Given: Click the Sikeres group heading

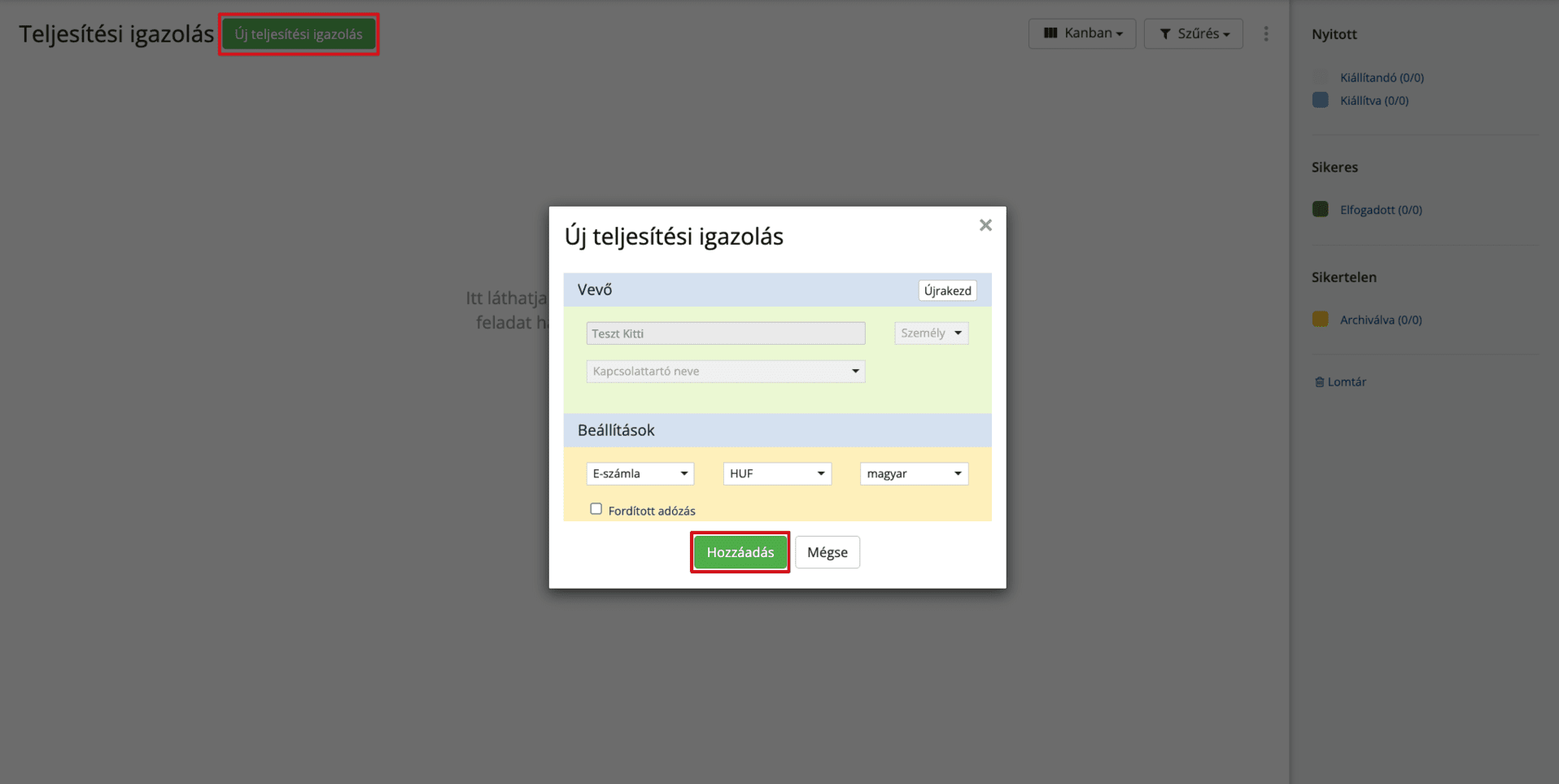Looking at the screenshot, I should pos(1334,168).
